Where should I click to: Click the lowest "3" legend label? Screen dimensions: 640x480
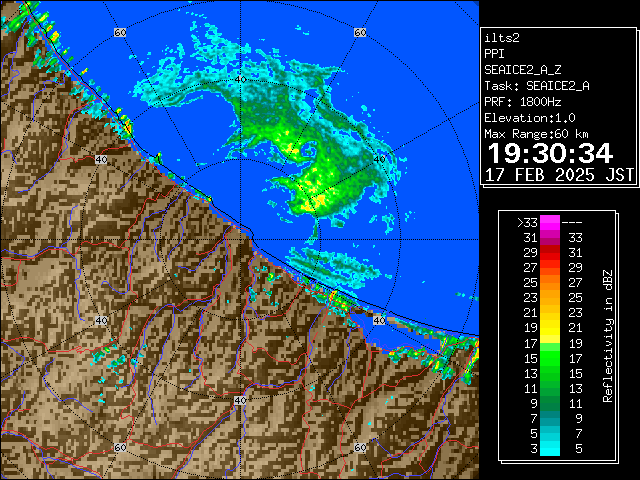pyautogui.click(x=534, y=449)
